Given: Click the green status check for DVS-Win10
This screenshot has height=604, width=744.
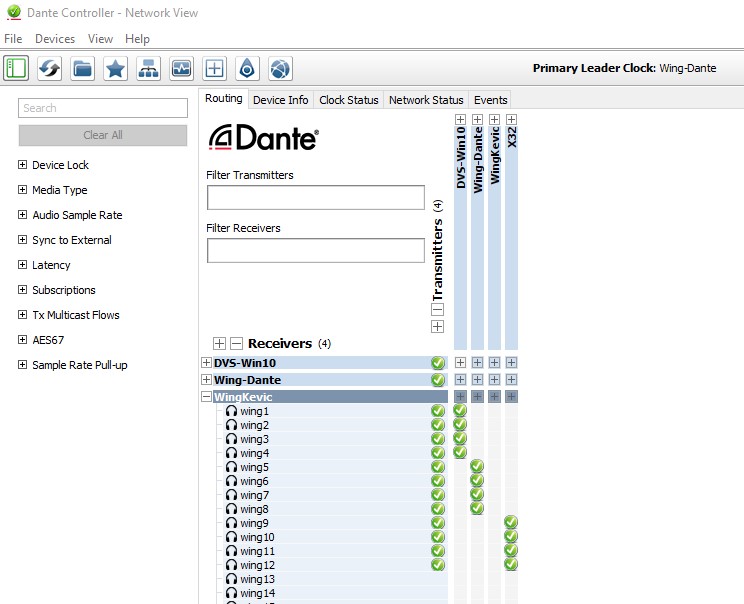Looking at the screenshot, I should click(438, 363).
